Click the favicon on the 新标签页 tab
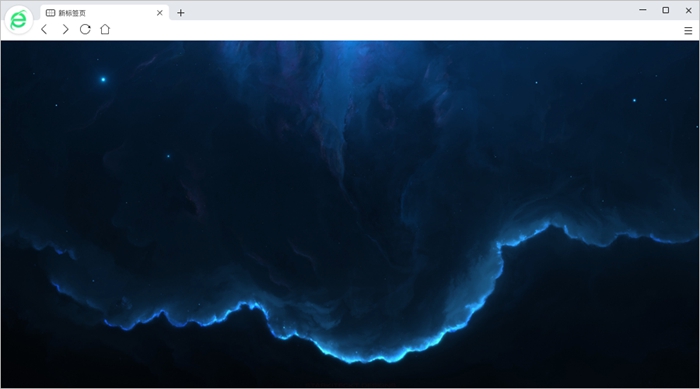This screenshot has width=700, height=389. click(50, 13)
